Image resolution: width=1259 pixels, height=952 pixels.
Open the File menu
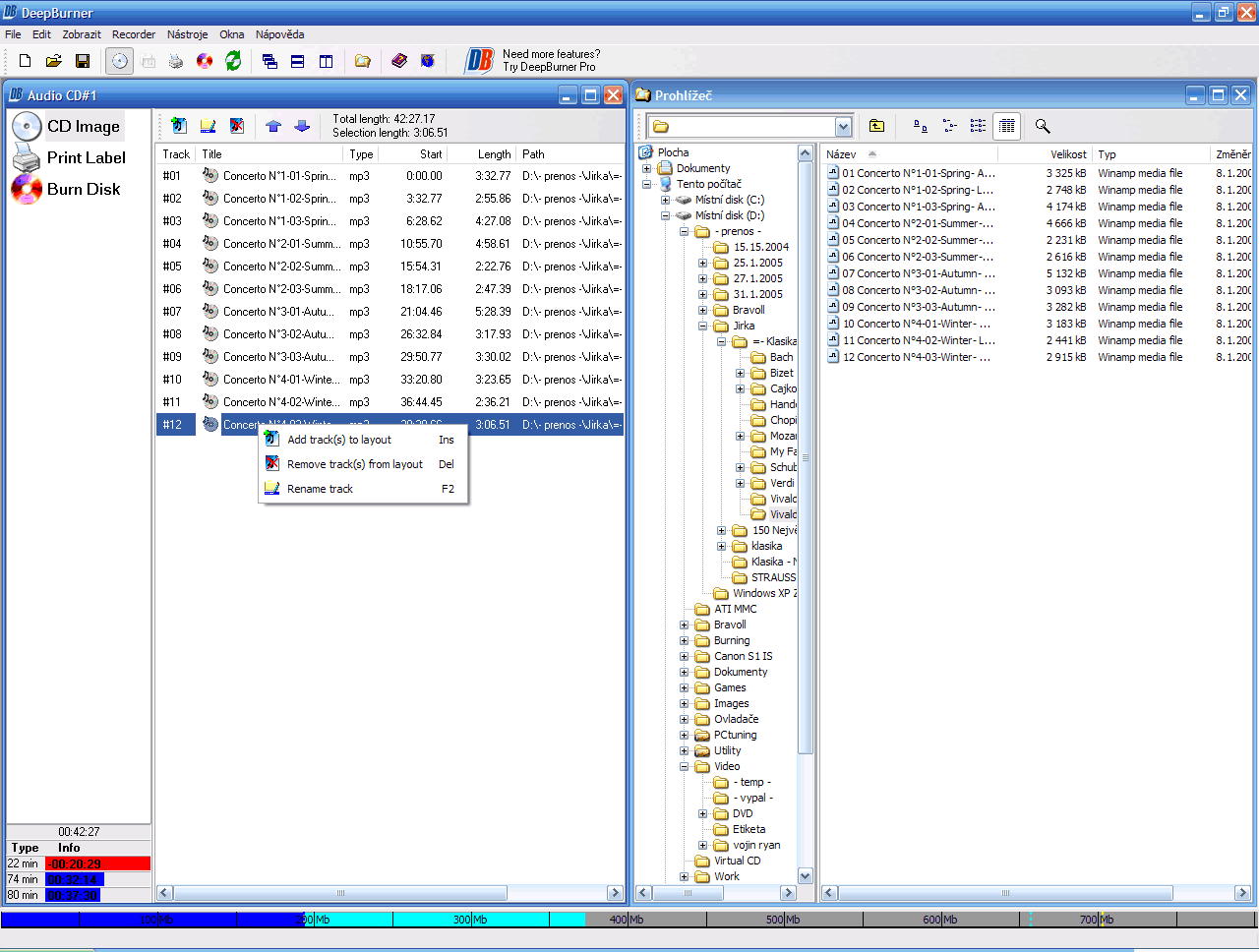pyautogui.click(x=13, y=34)
